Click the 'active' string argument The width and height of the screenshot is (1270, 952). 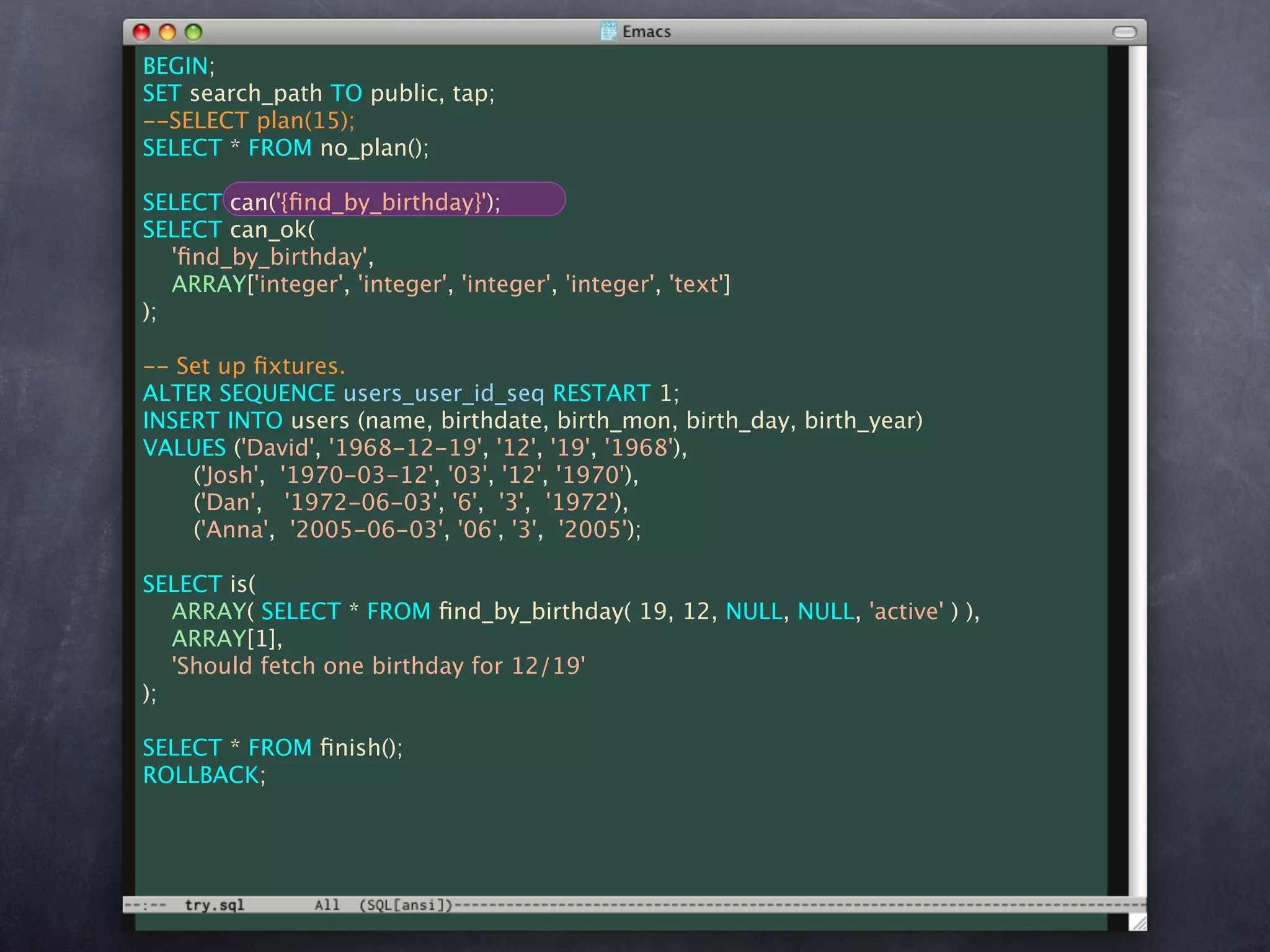point(906,612)
